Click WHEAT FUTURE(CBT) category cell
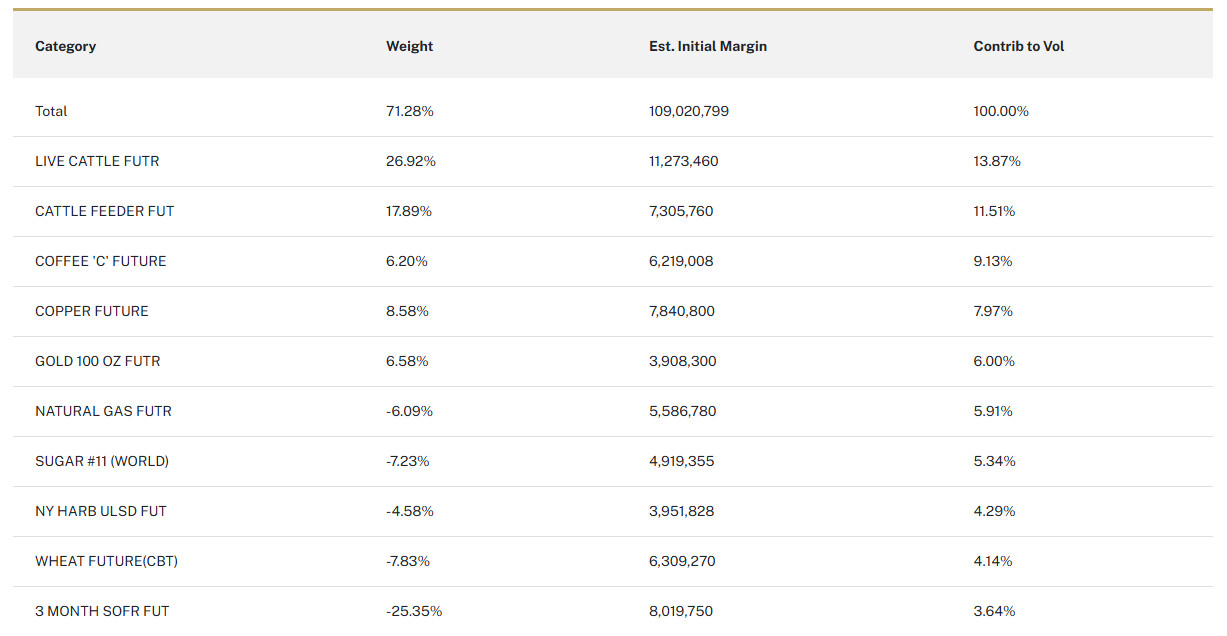The width and height of the screenshot is (1227, 636). click(x=106, y=561)
